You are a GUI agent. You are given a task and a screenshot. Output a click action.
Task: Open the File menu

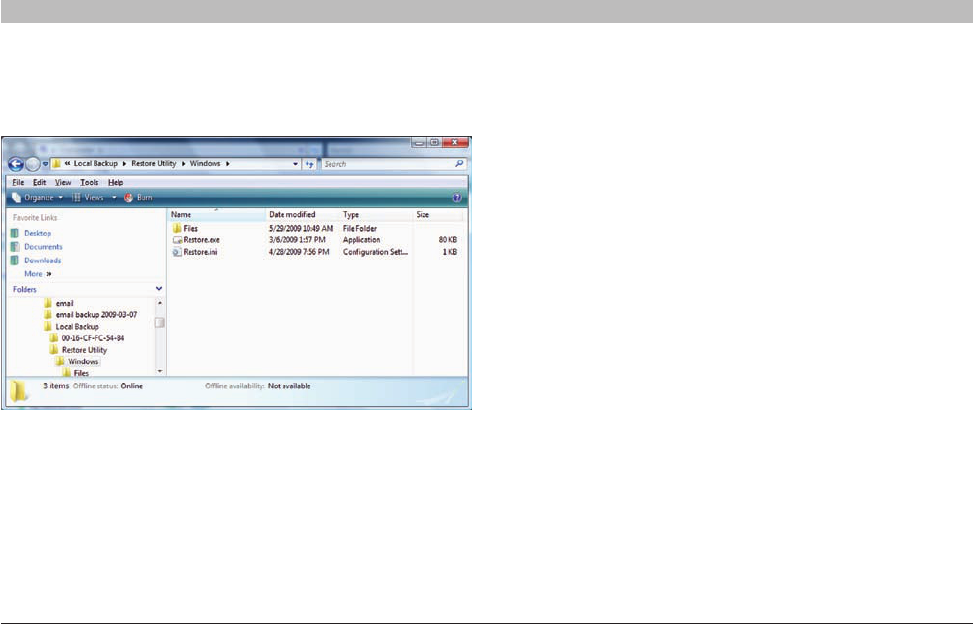(x=18, y=182)
